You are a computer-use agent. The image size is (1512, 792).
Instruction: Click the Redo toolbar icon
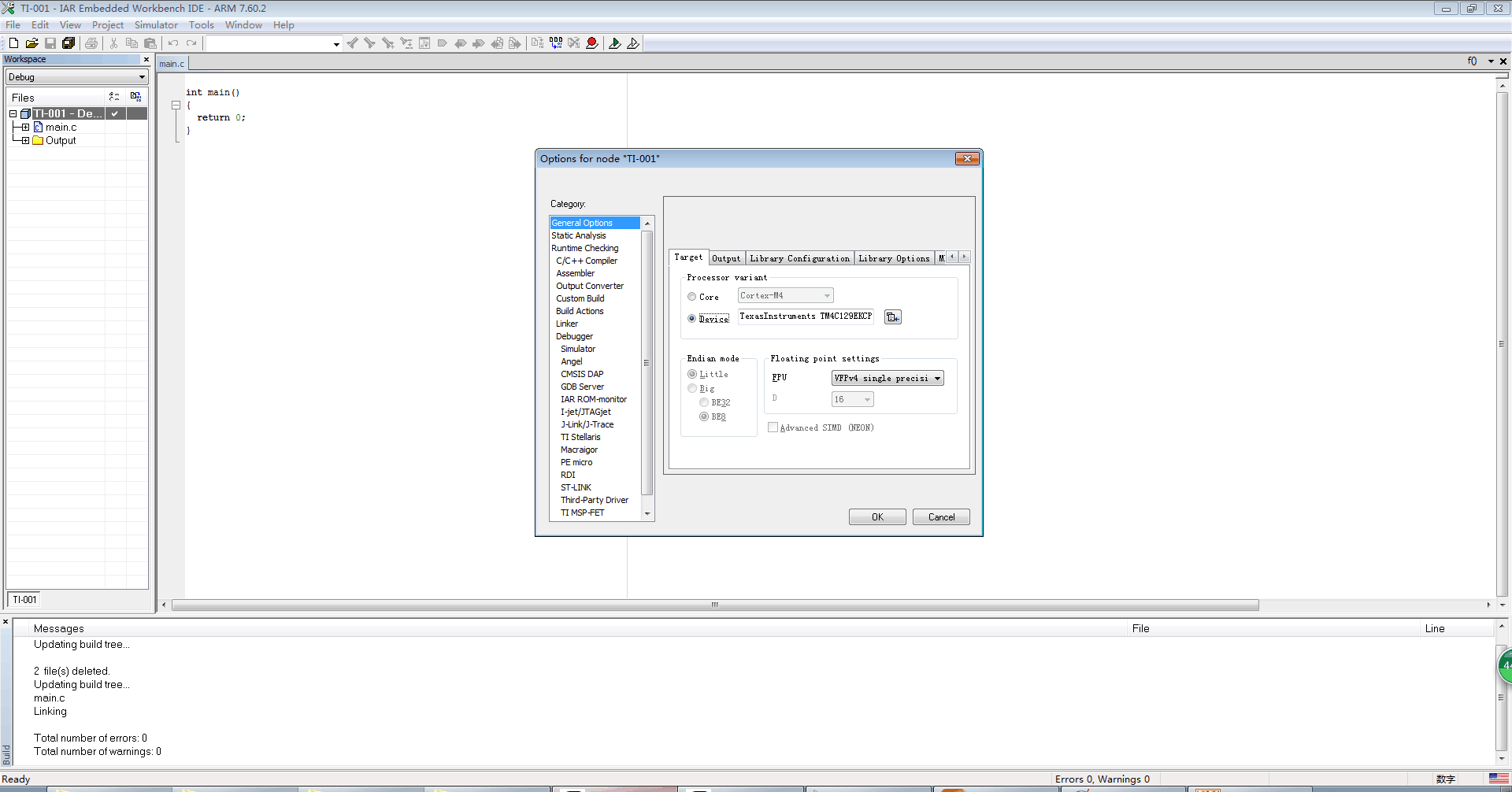pos(191,43)
